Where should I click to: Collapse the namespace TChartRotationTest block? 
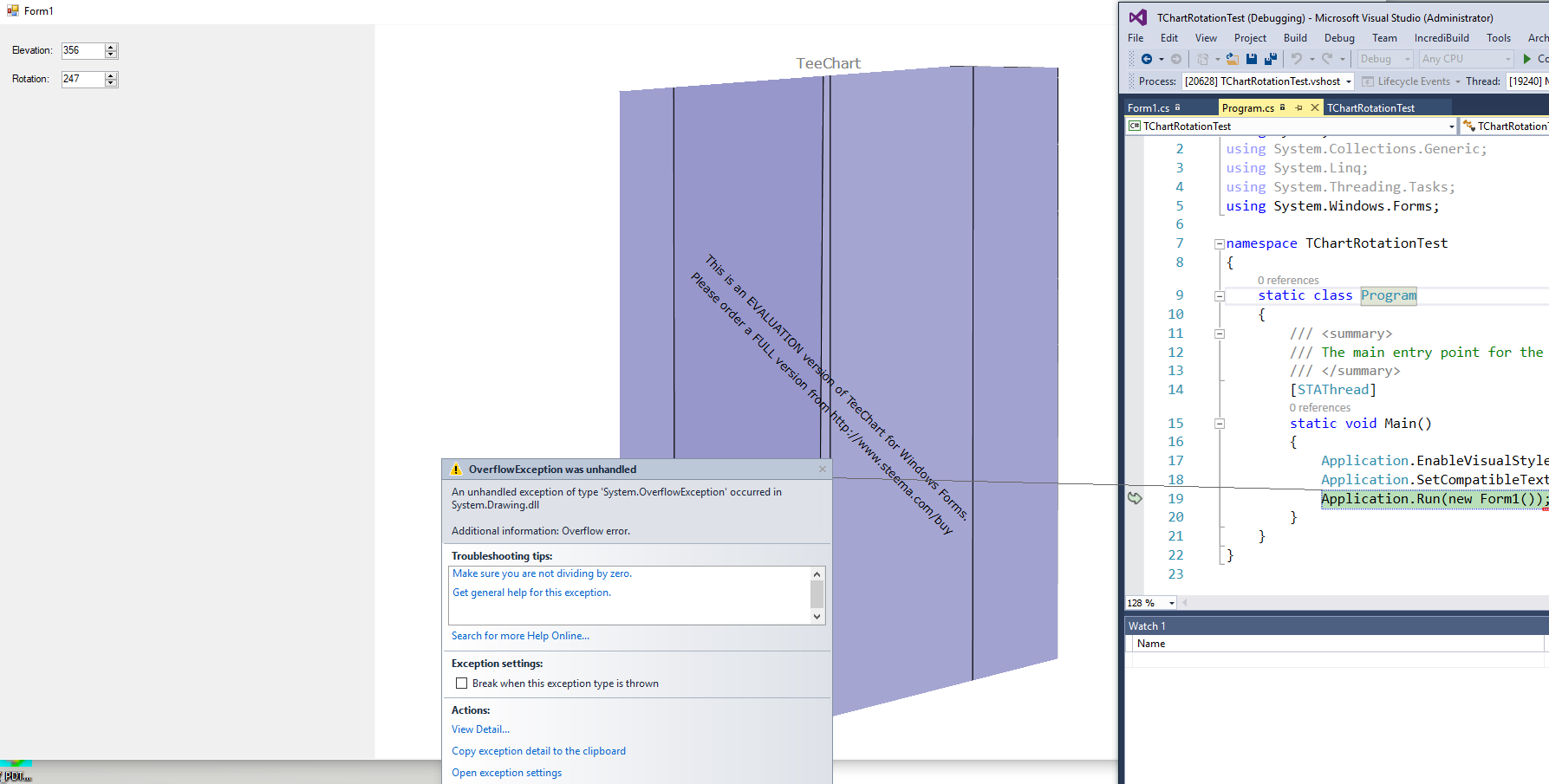(1220, 244)
